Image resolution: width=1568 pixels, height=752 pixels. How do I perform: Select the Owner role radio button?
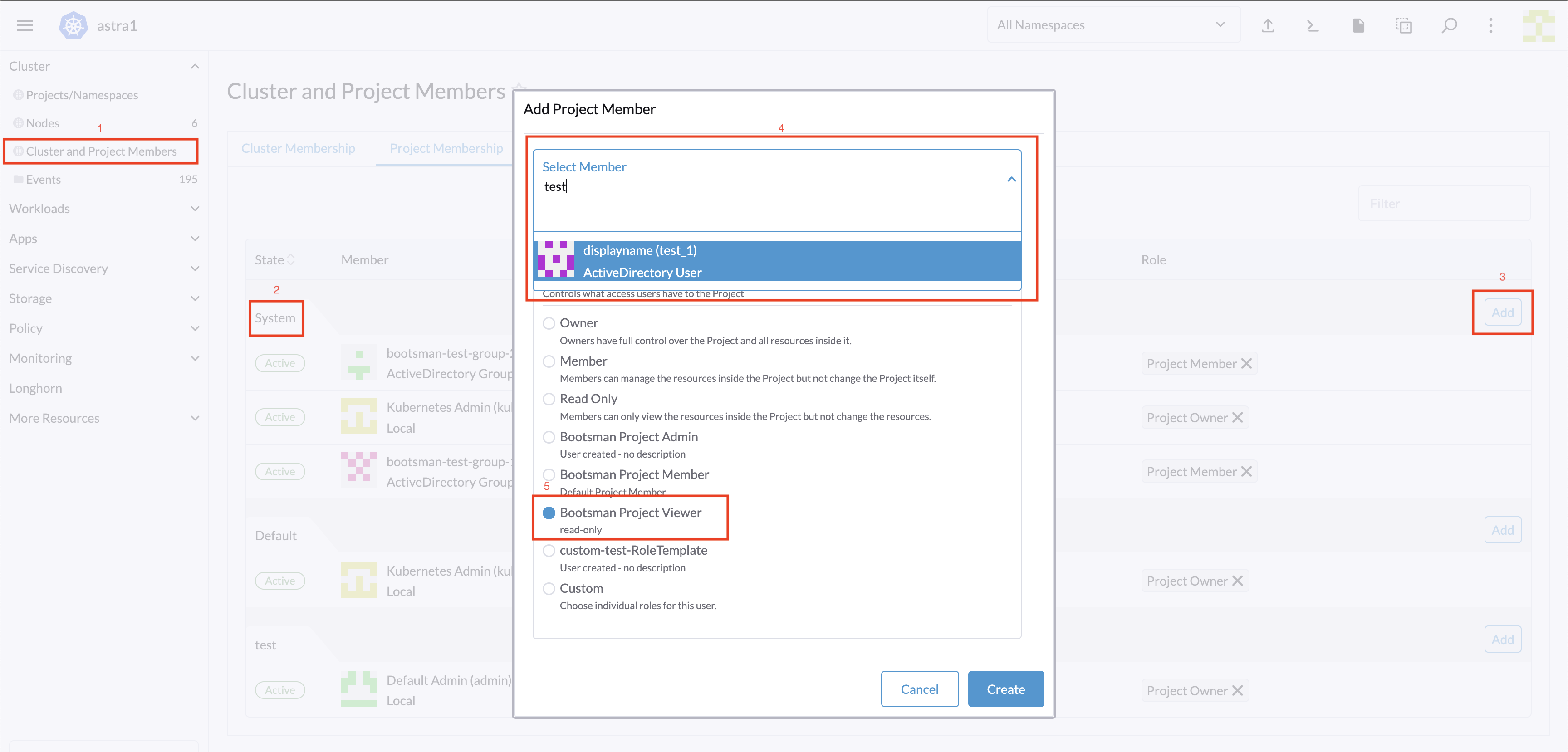coord(549,323)
